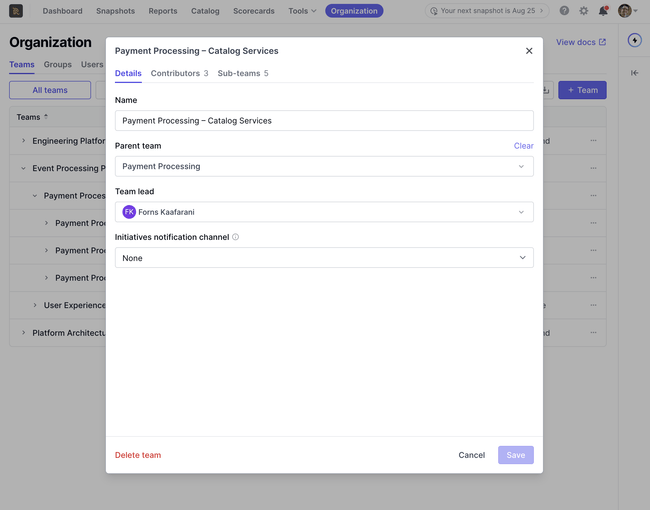Click the lightning bolt icon in sidebar

point(634,40)
